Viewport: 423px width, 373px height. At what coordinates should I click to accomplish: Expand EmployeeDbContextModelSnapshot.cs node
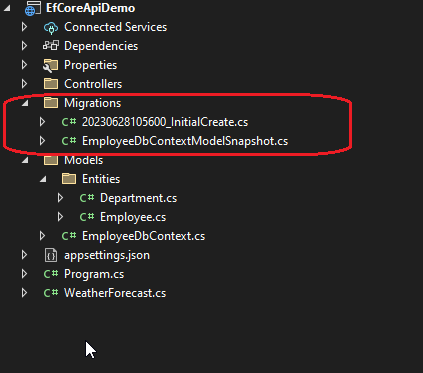tap(42, 141)
